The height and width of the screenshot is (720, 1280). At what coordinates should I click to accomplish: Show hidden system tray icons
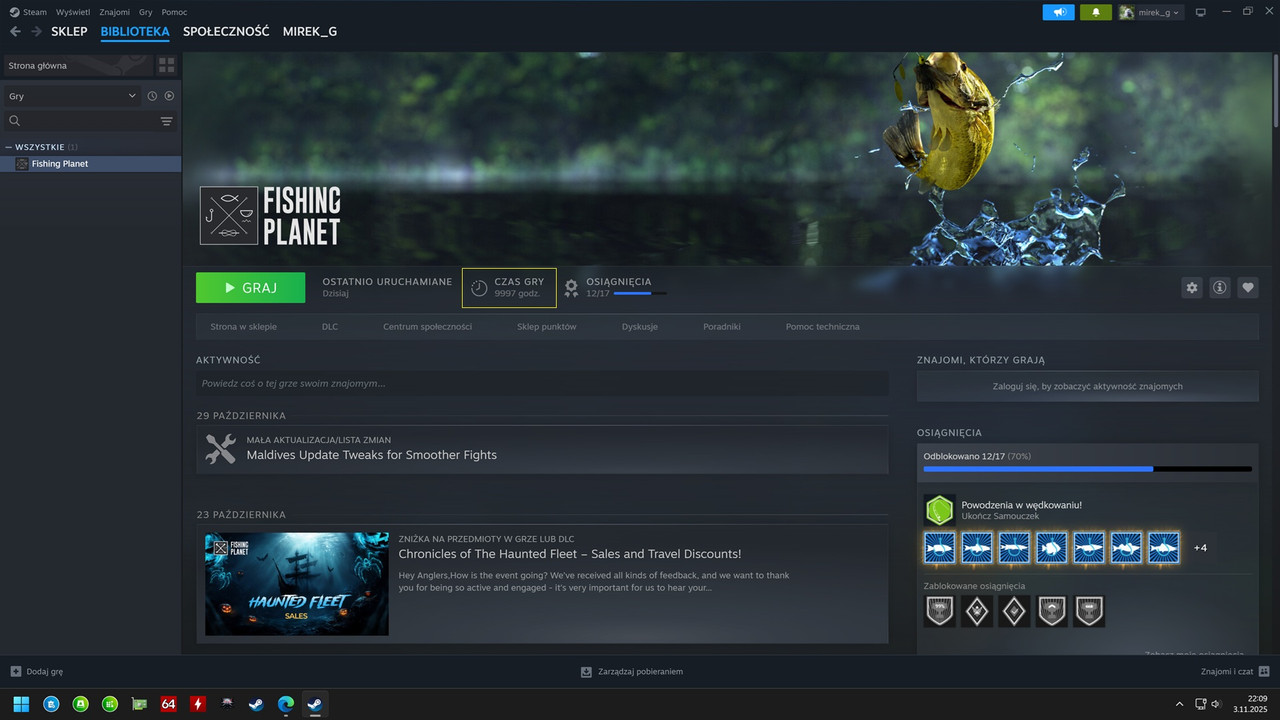click(1179, 704)
